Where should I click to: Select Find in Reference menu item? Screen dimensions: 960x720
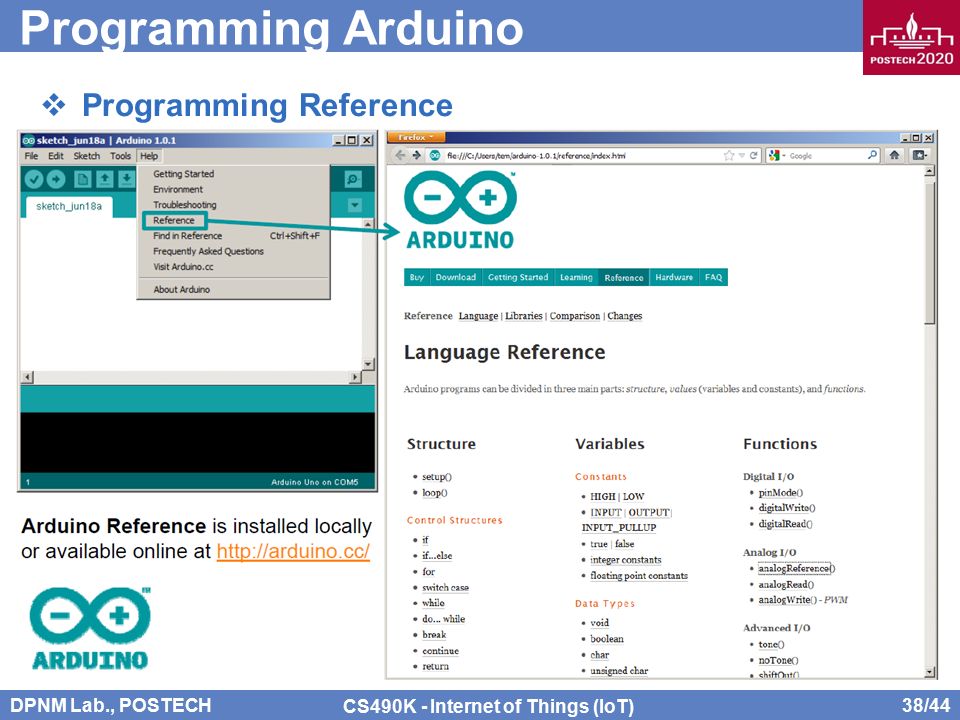point(233,236)
